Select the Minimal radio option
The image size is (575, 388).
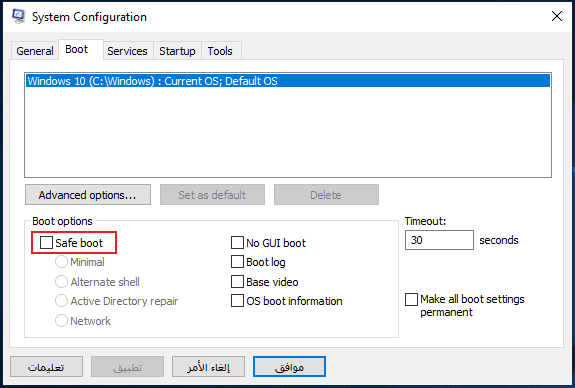click(61, 262)
